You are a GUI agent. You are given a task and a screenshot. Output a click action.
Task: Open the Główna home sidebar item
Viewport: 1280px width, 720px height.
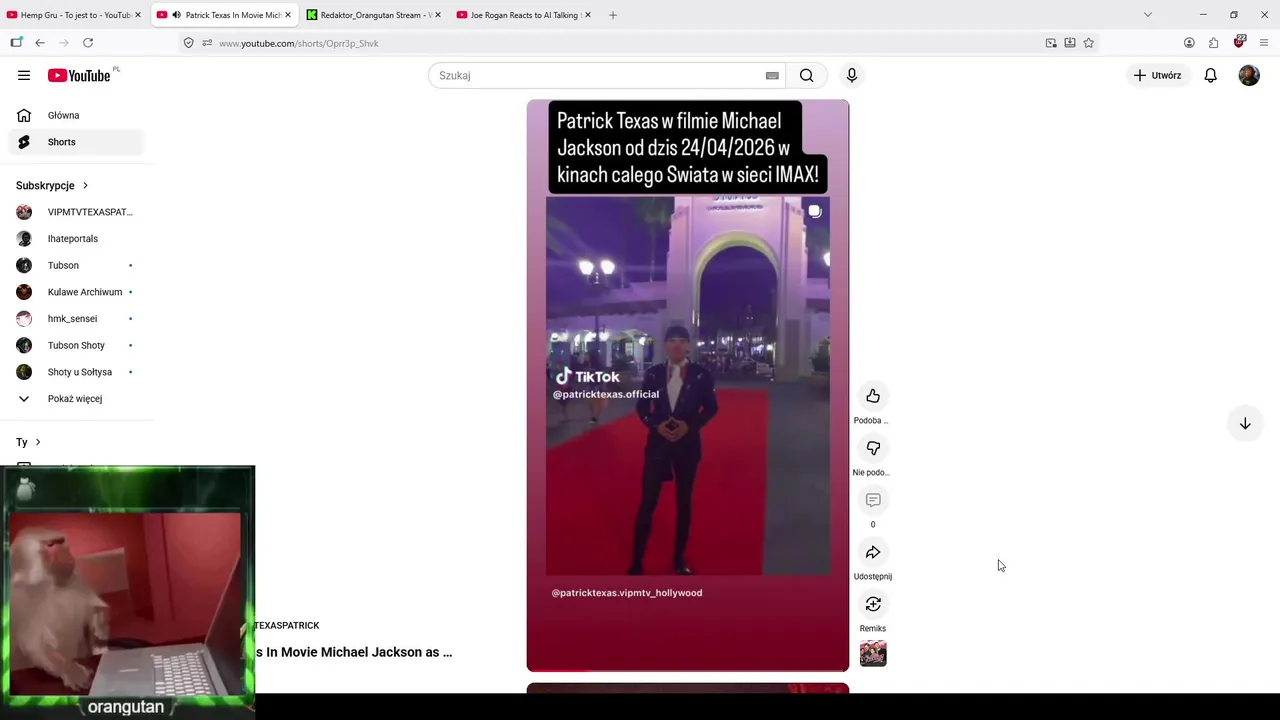77,115
